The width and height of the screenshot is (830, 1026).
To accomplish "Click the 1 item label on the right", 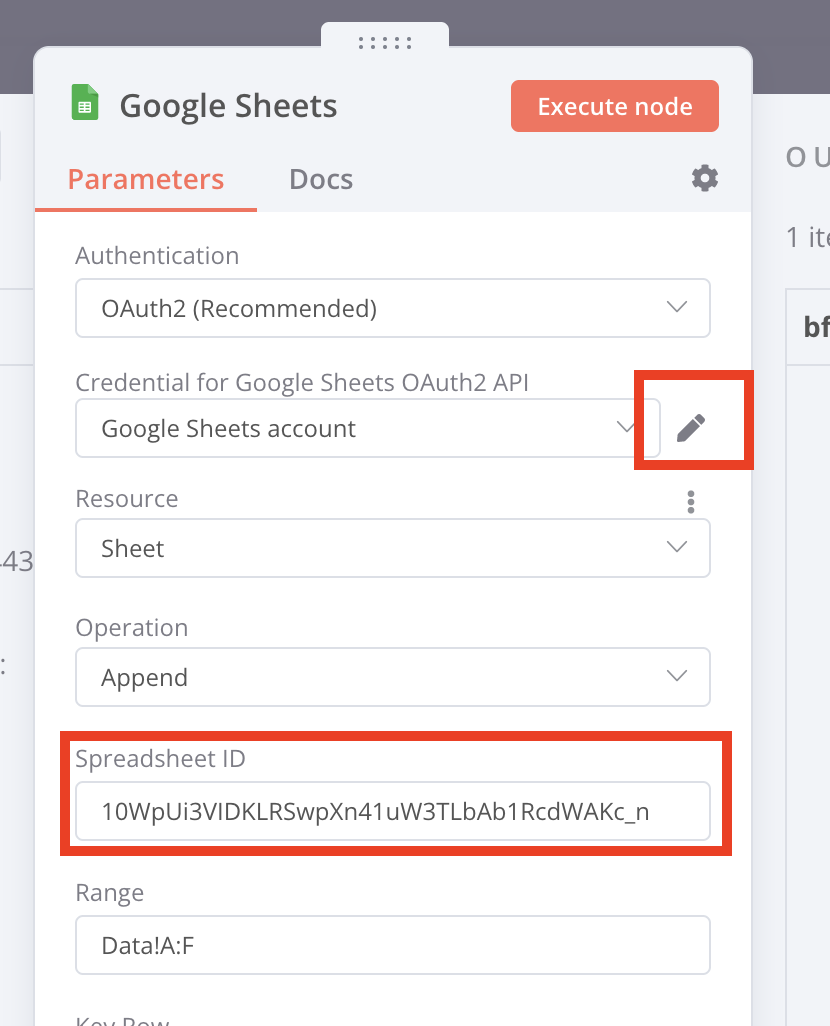I will tap(810, 238).
